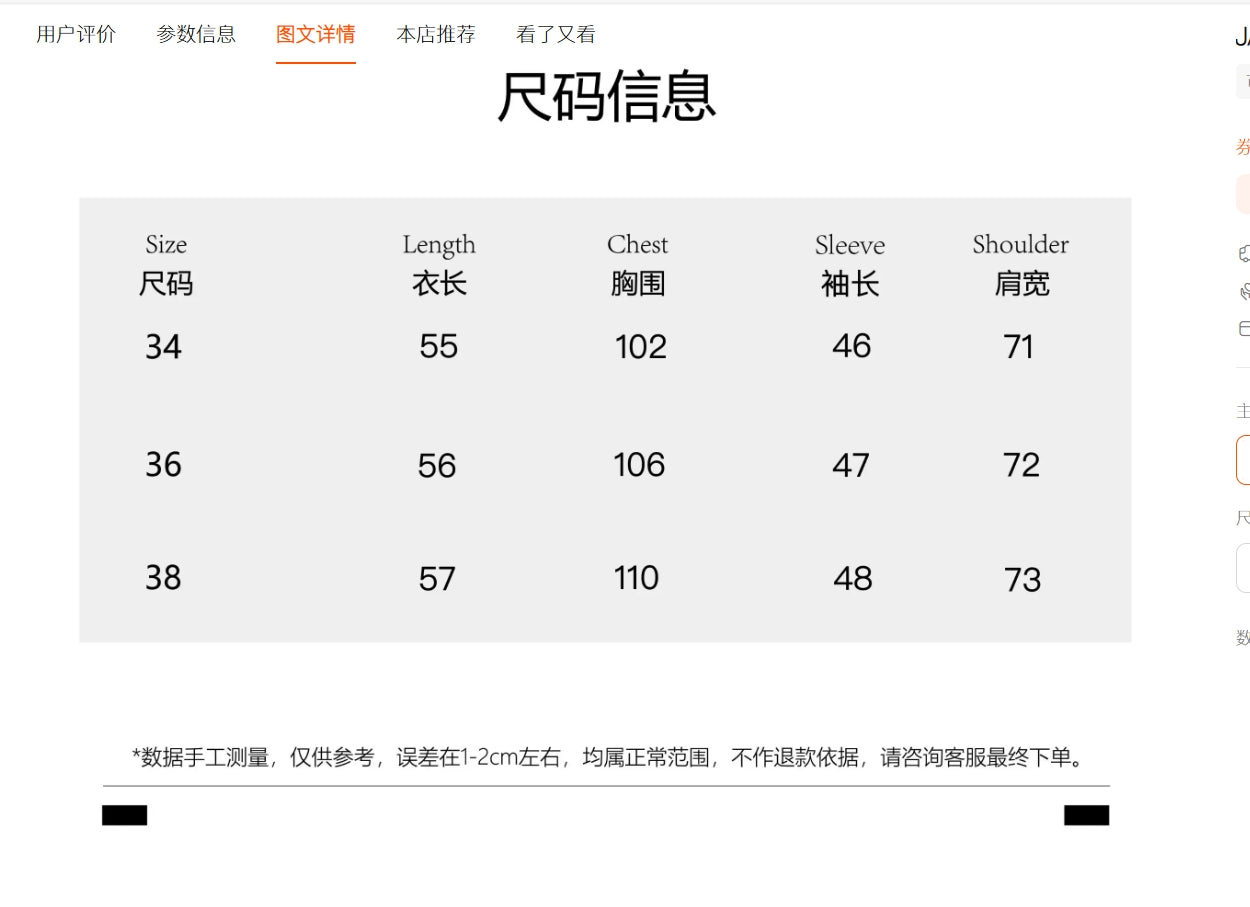
Task: Click size 36 in the size chart
Action: pos(164,465)
